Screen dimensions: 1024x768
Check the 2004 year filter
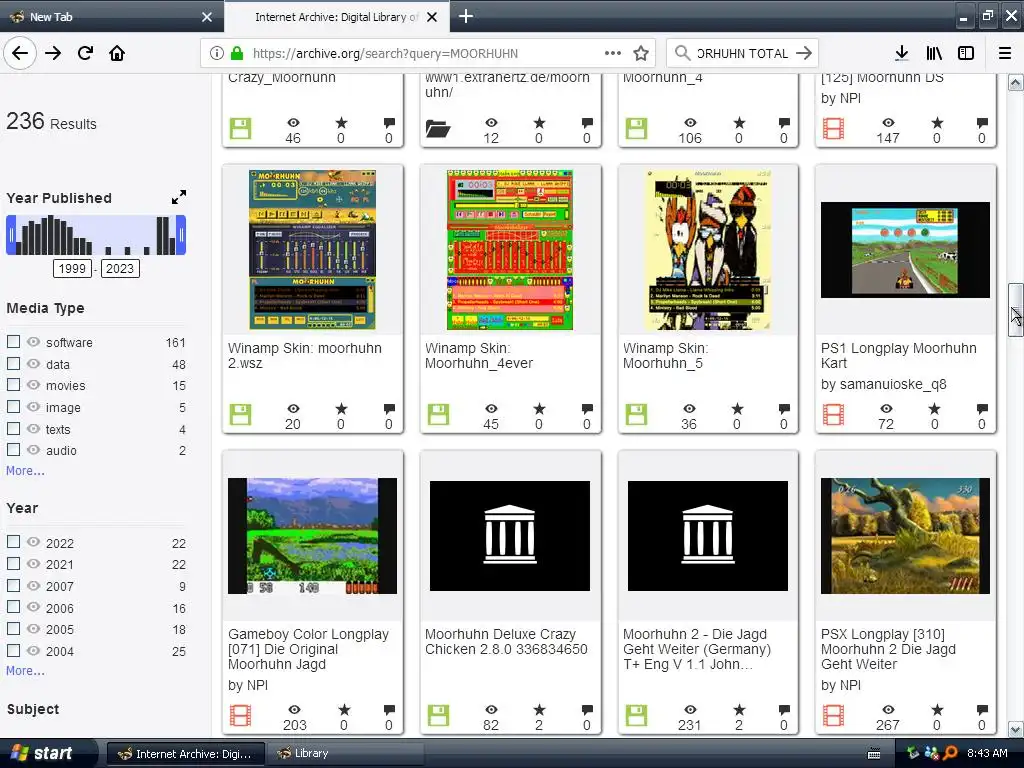pos(13,650)
